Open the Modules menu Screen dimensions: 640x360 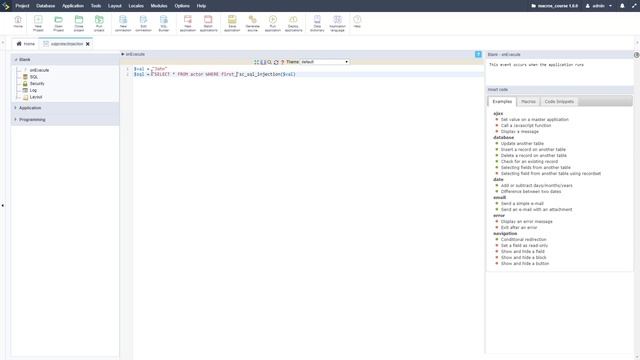point(159,6)
